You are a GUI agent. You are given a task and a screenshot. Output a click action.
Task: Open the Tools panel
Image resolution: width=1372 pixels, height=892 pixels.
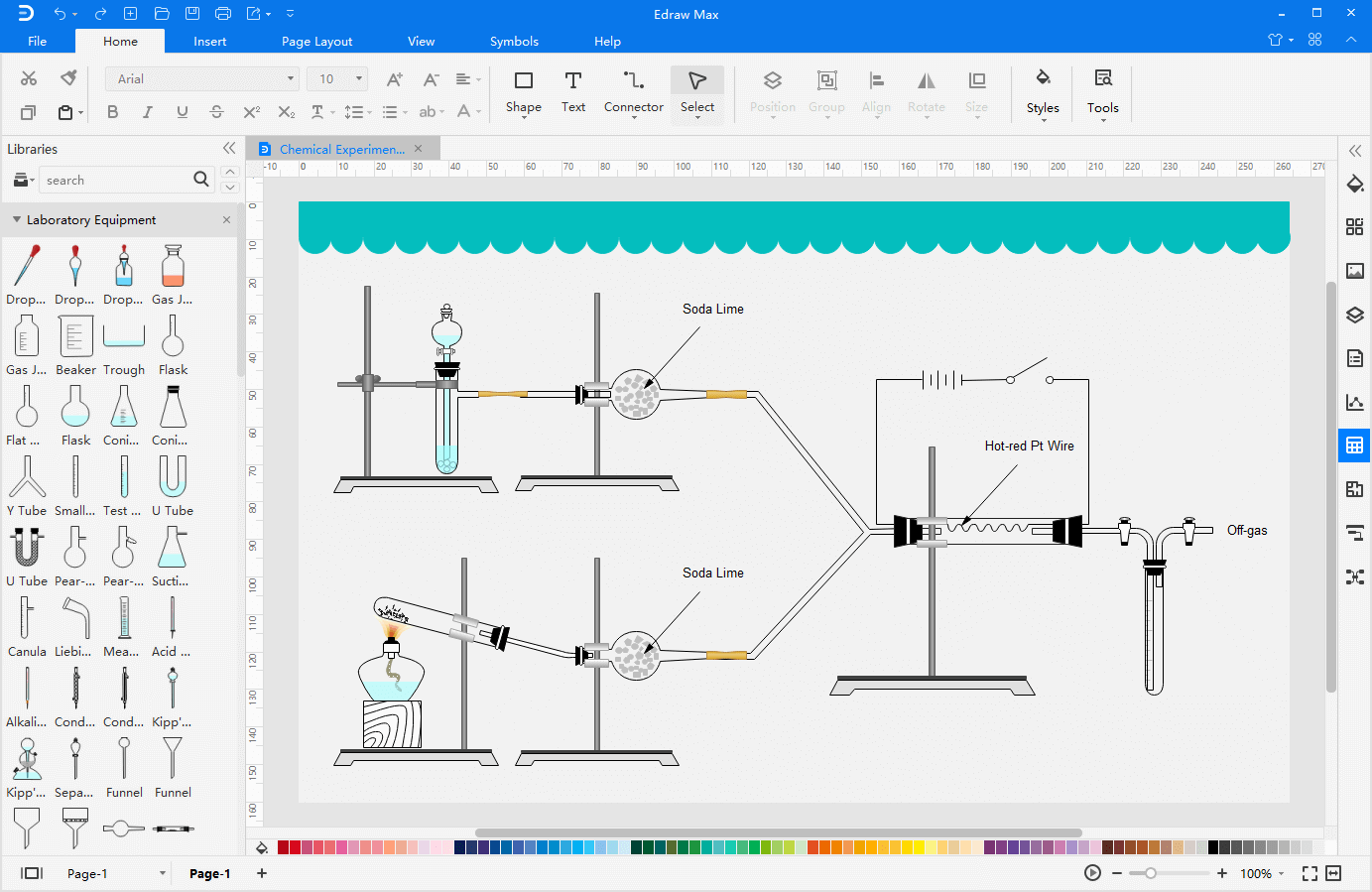pyautogui.click(x=1102, y=94)
